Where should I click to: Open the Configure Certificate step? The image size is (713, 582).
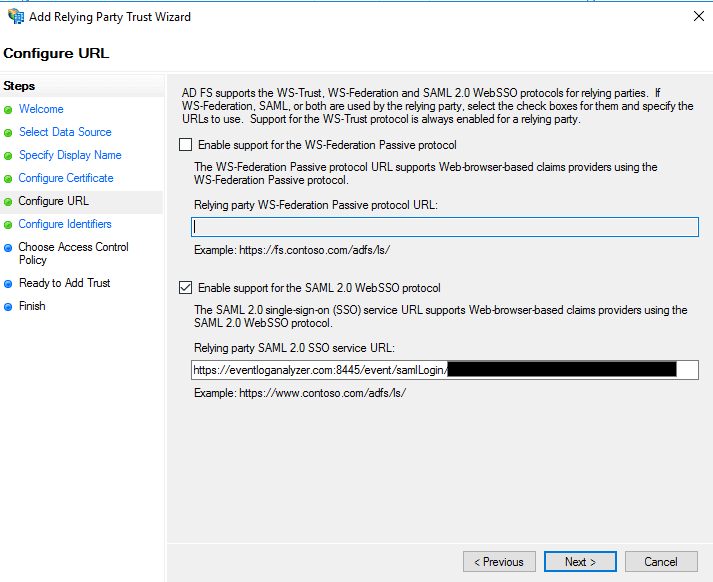point(66,178)
